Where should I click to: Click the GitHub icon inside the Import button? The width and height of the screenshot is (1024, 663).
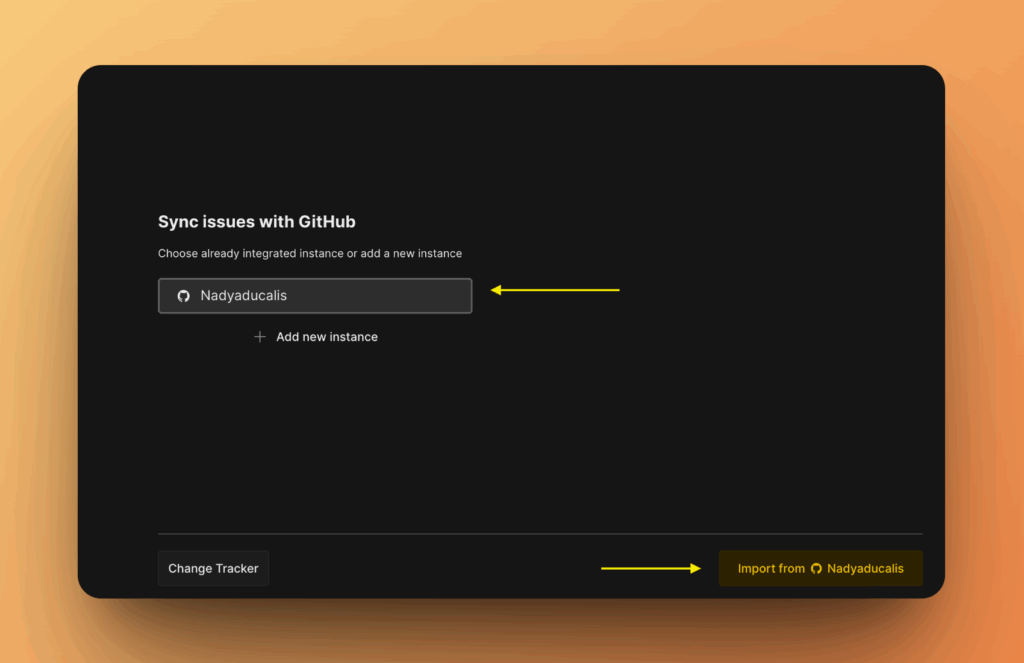[816, 569]
